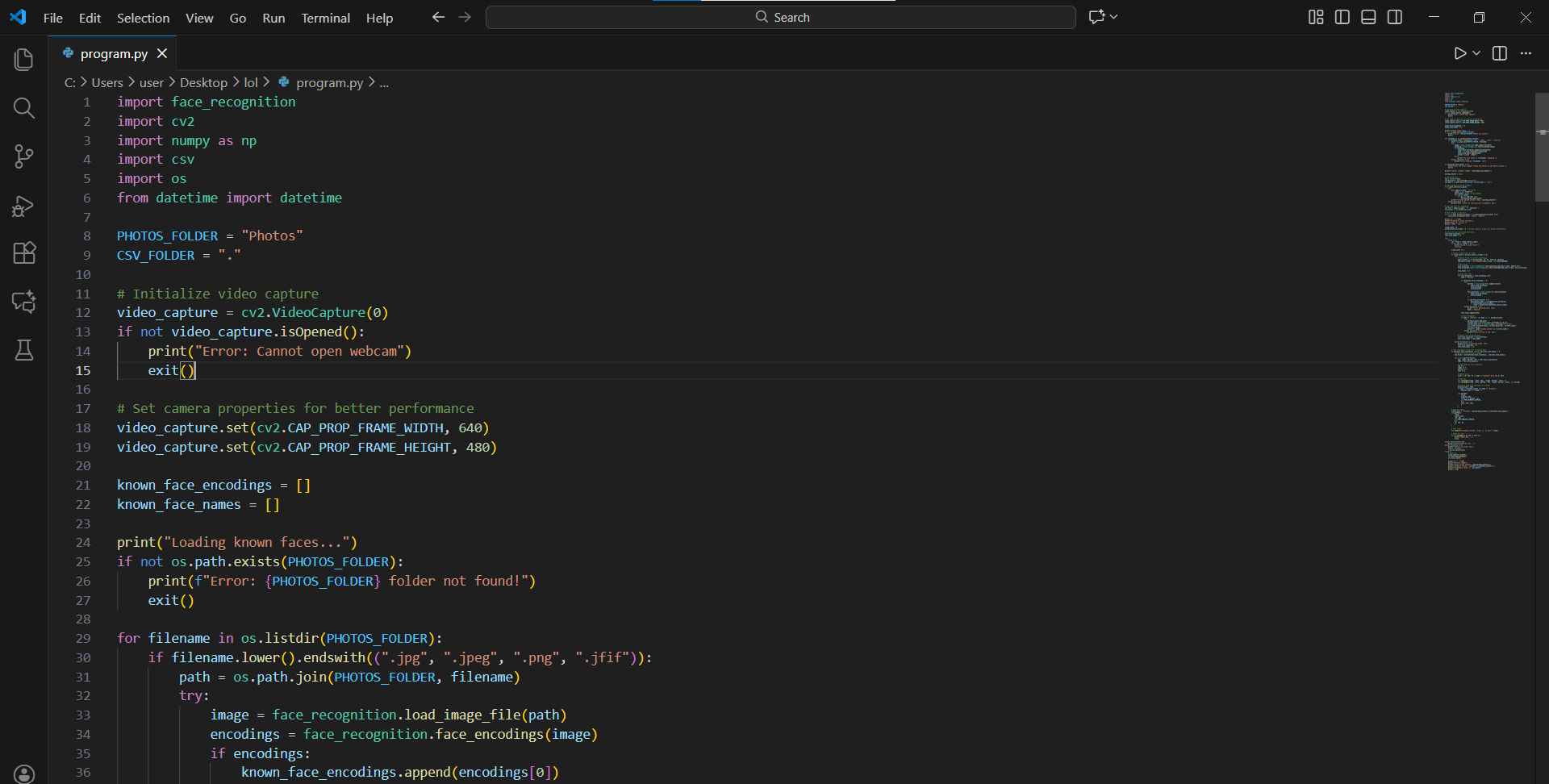This screenshot has width=1549, height=784.
Task: Run the Python file with play button
Action: click(1459, 53)
